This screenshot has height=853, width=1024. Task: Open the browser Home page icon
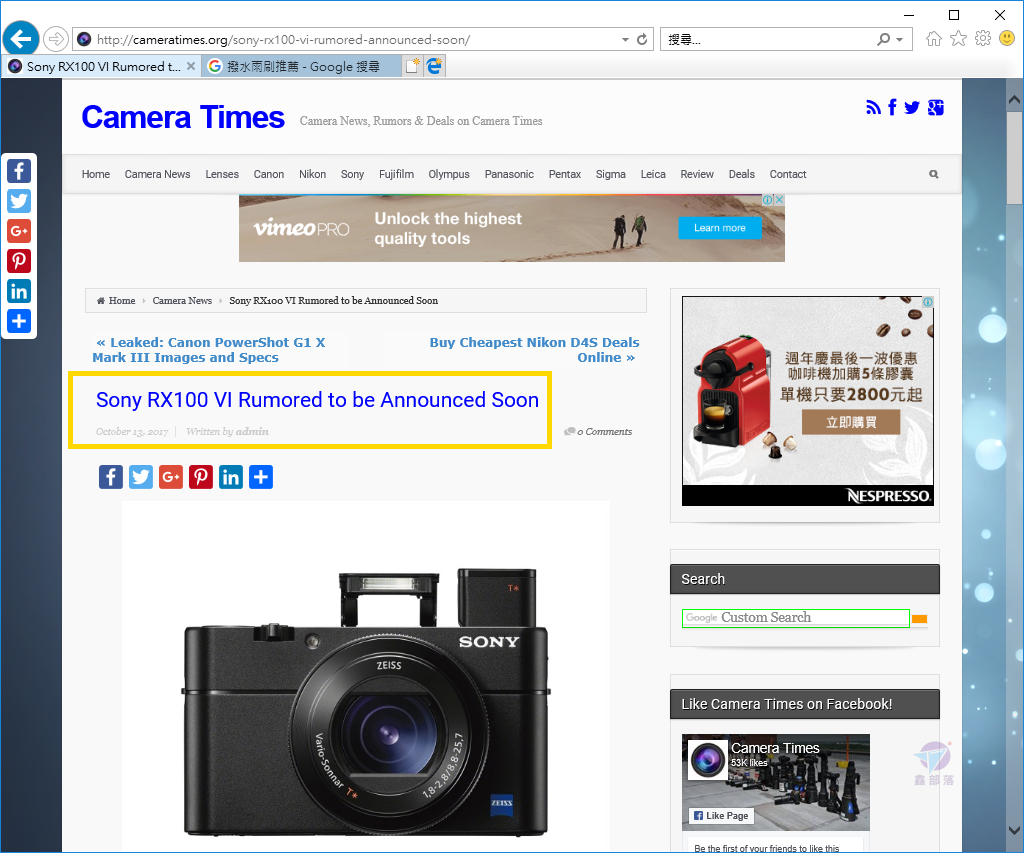[934, 39]
